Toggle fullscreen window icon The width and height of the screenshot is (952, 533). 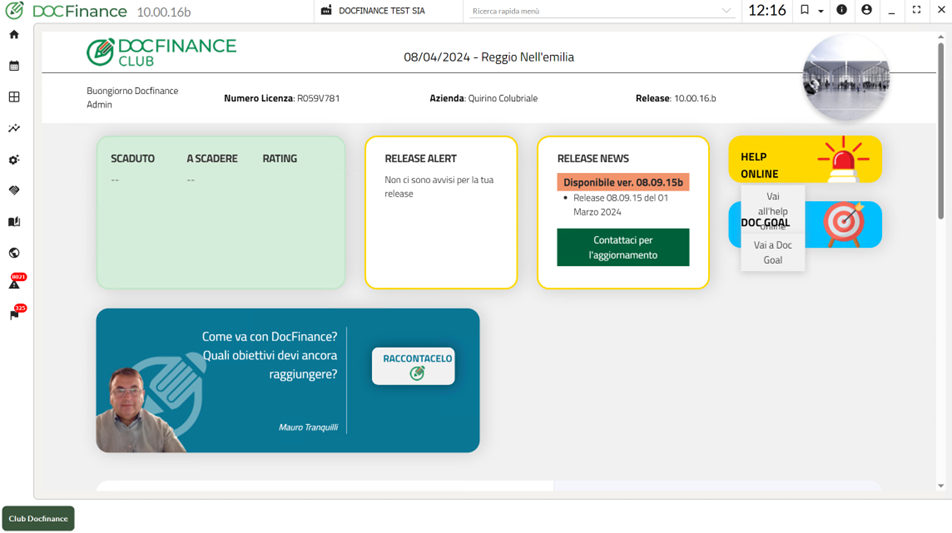coord(917,10)
